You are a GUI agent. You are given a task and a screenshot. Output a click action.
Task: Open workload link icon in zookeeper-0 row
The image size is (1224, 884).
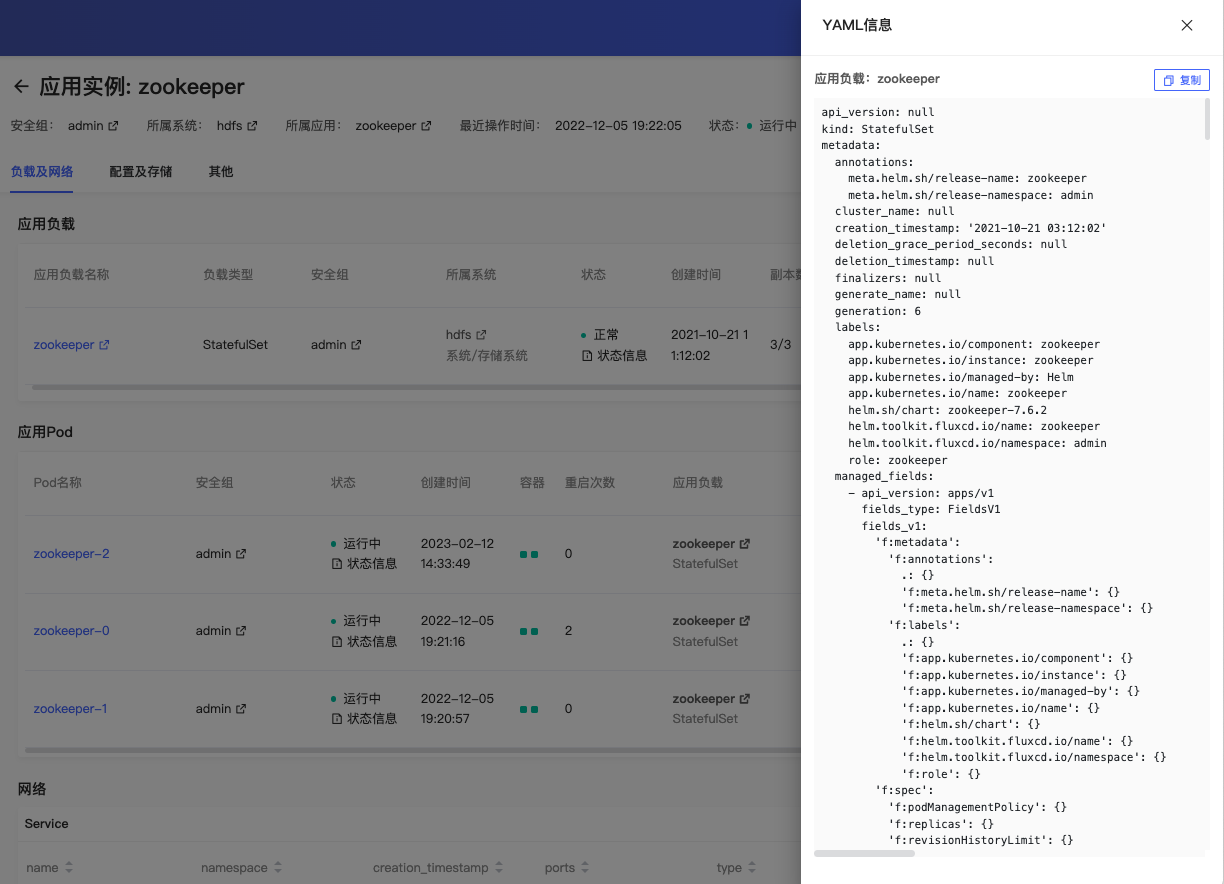point(744,621)
